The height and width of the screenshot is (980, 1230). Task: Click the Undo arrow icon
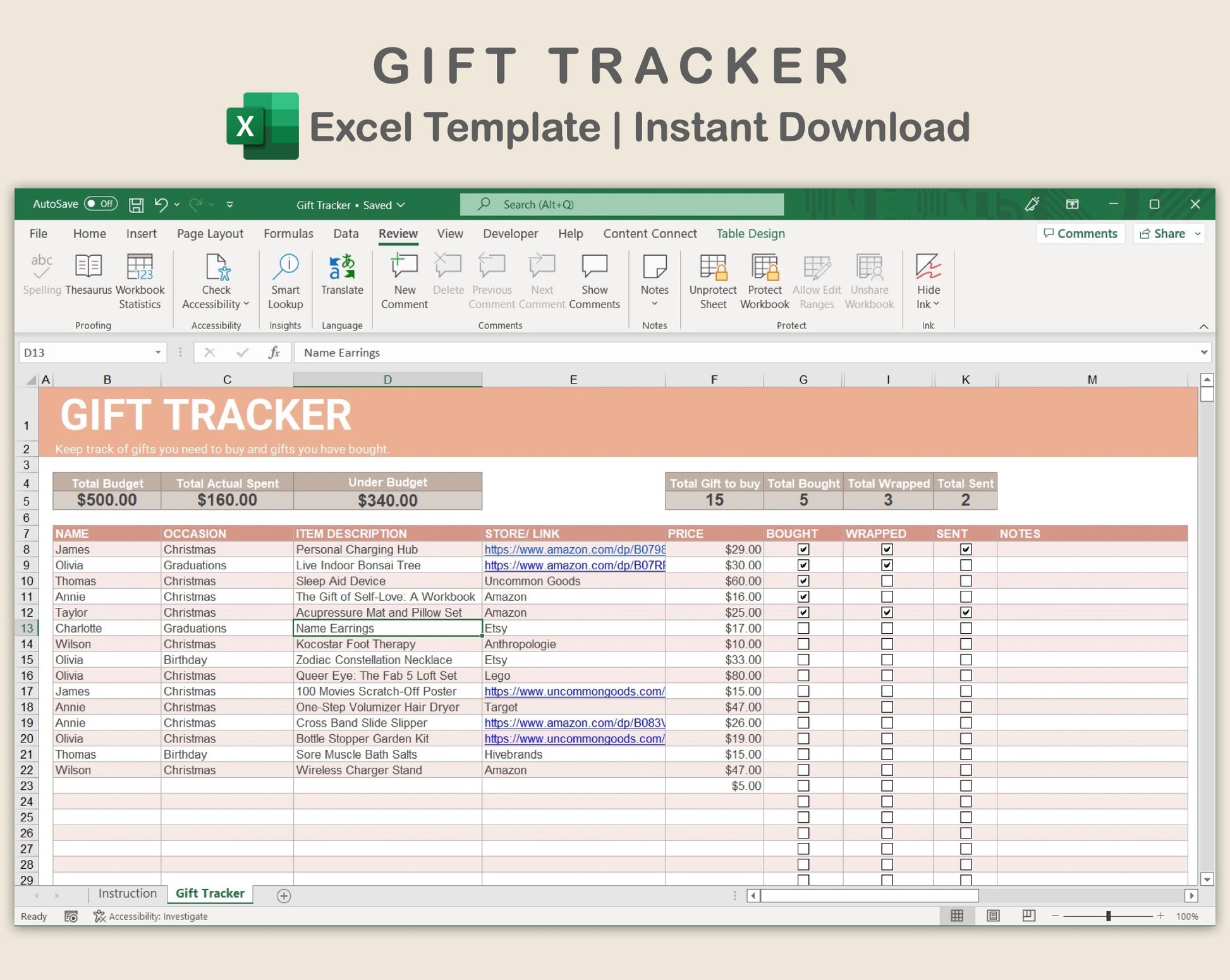(x=161, y=204)
